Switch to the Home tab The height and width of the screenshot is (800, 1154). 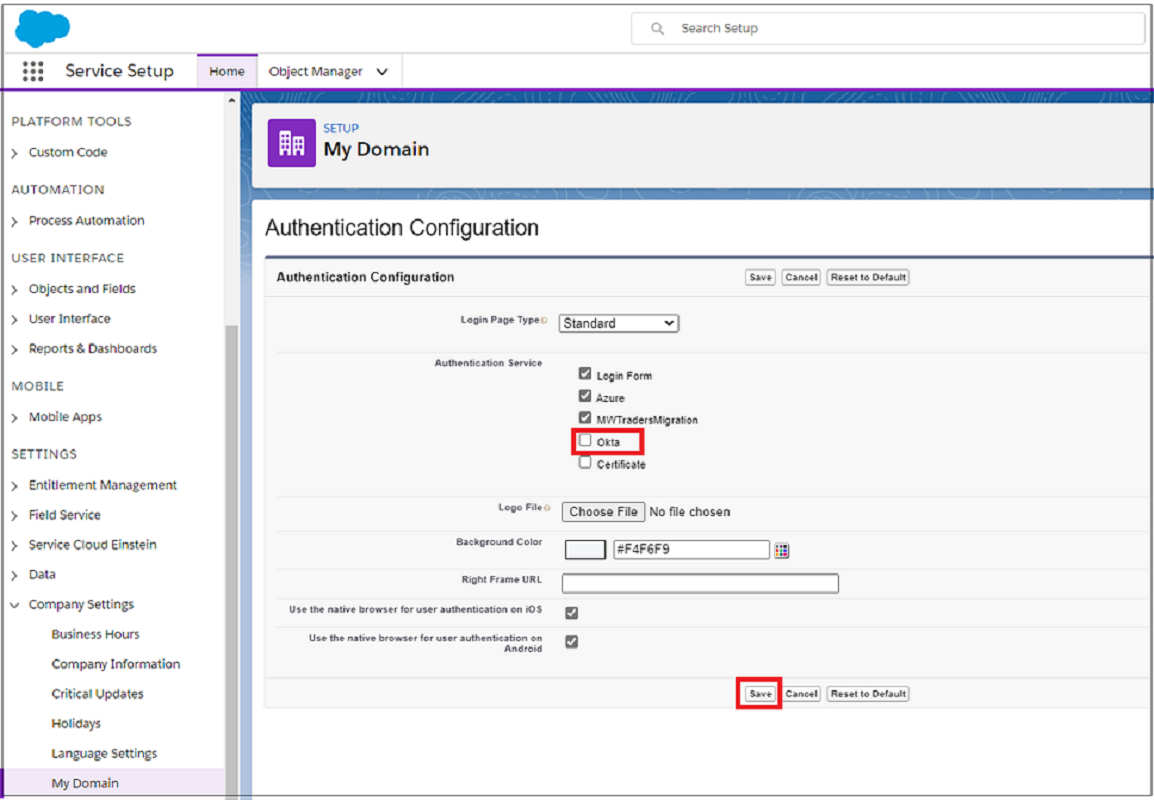[227, 71]
